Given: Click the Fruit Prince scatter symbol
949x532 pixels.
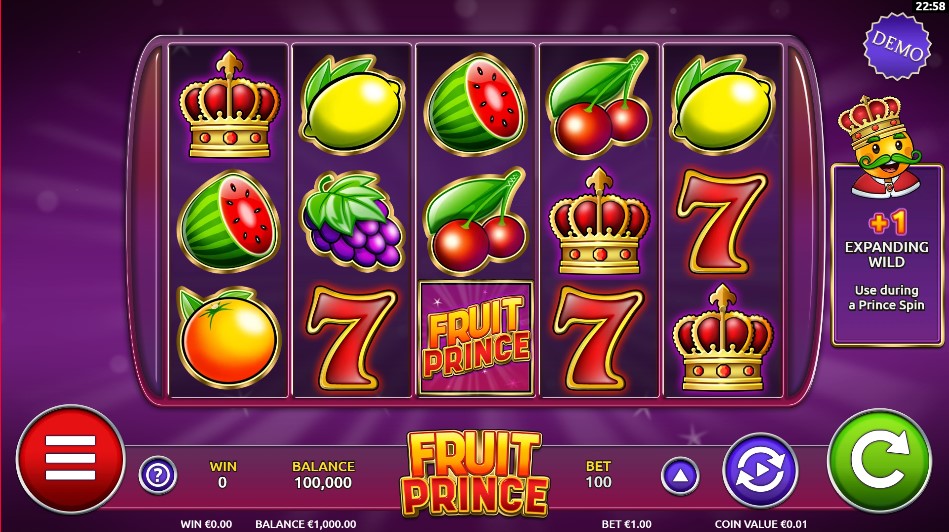Looking at the screenshot, I should [476, 338].
